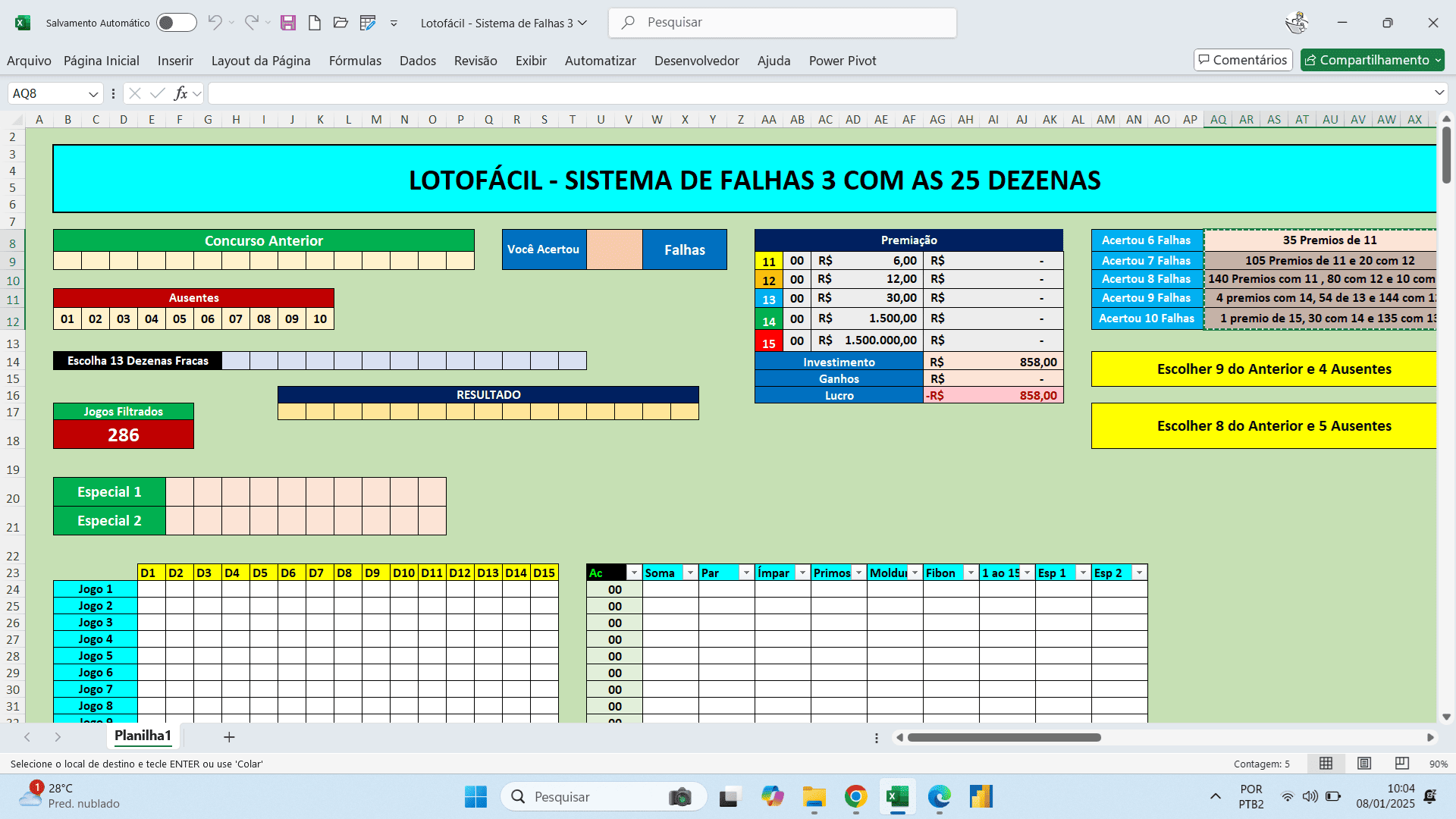Open the Automatizar tab
Viewport: 1456px width, 819px height.
coord(601,61)
